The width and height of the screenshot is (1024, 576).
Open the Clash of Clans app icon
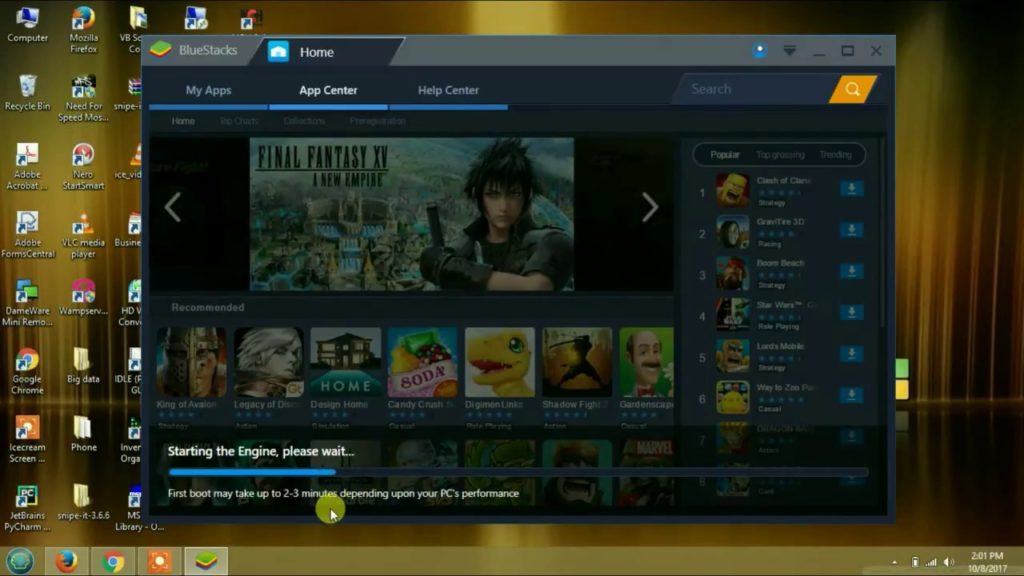pyautogui.click(x=733, y=191)
